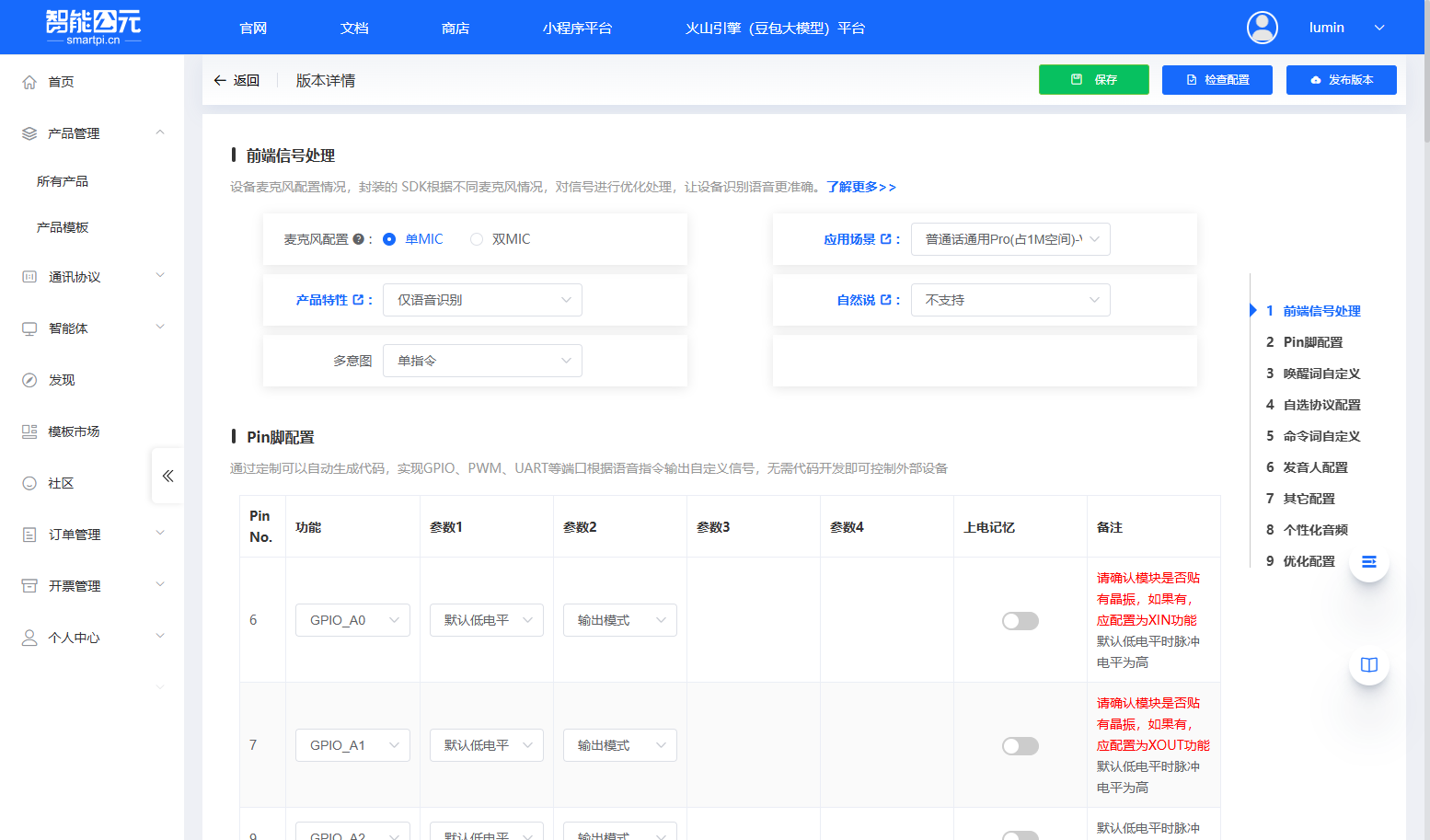The width and height of the screenshot is (1430, 840).
Task: Jump to 唤醒词自定义 in the section outline
Action: pos(1320,374)
